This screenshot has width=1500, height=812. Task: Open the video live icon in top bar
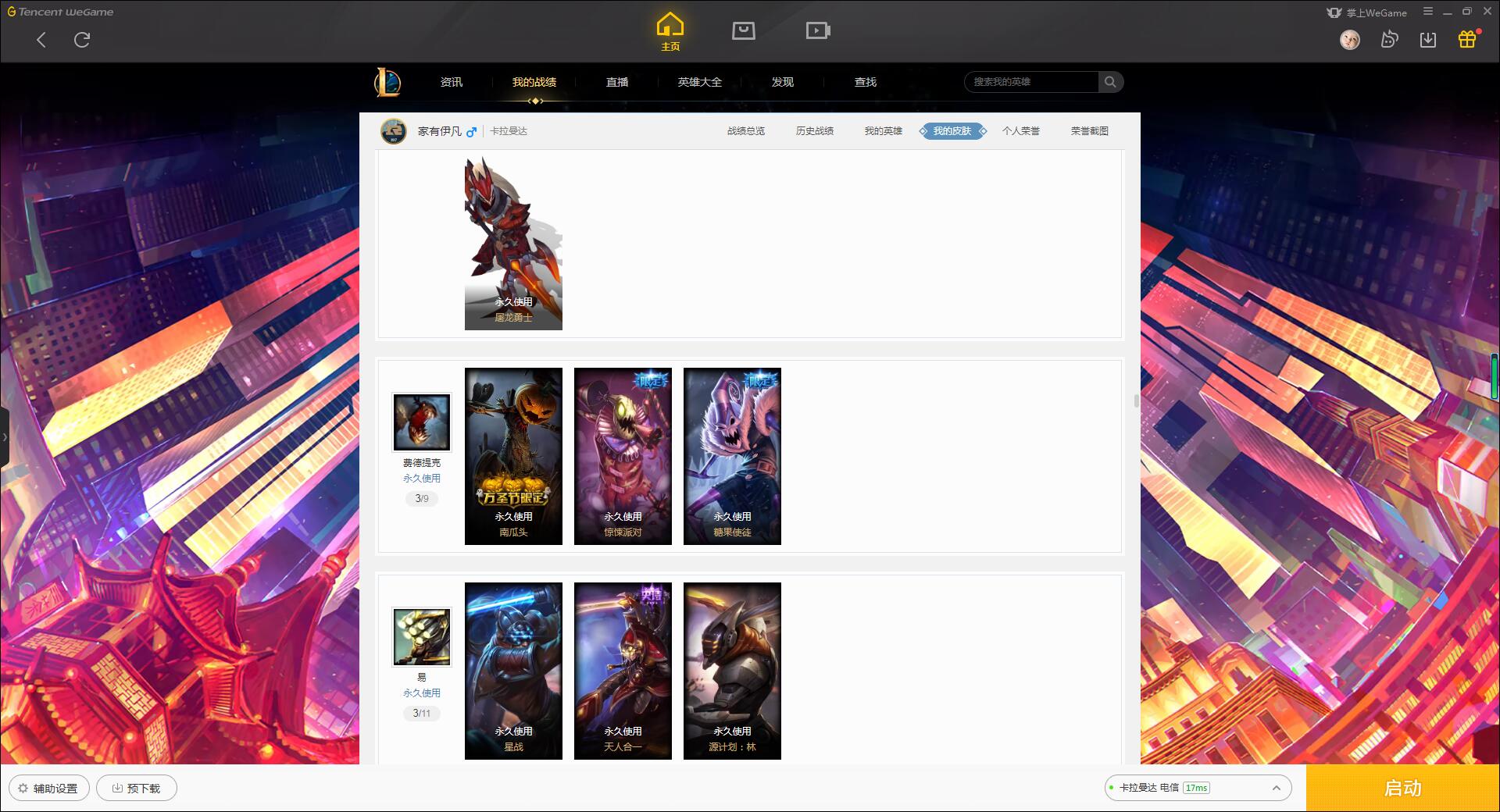818,30
